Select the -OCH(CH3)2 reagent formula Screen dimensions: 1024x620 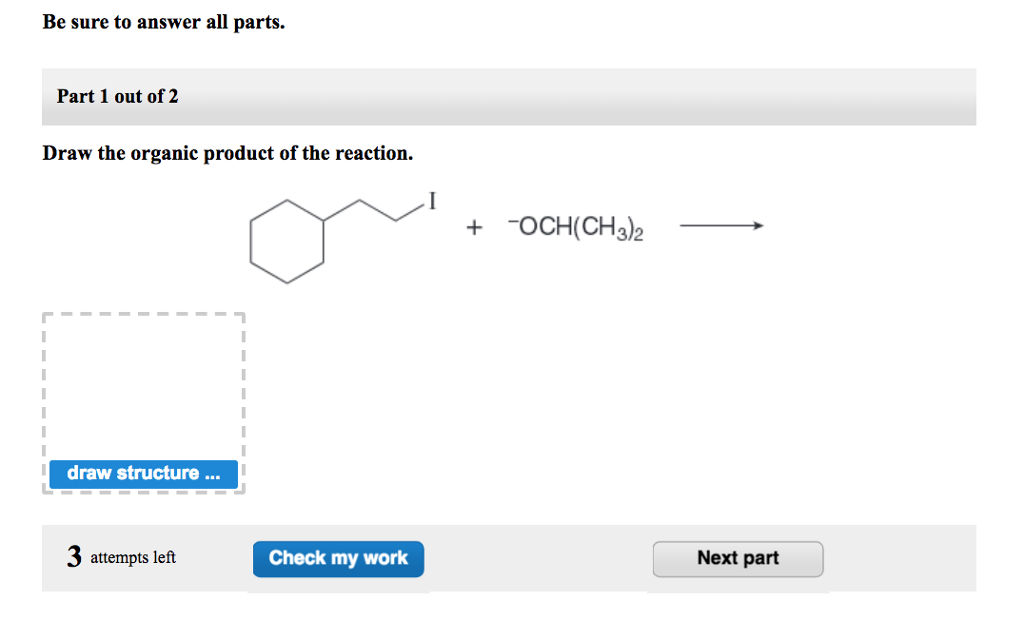coord(575,227)
